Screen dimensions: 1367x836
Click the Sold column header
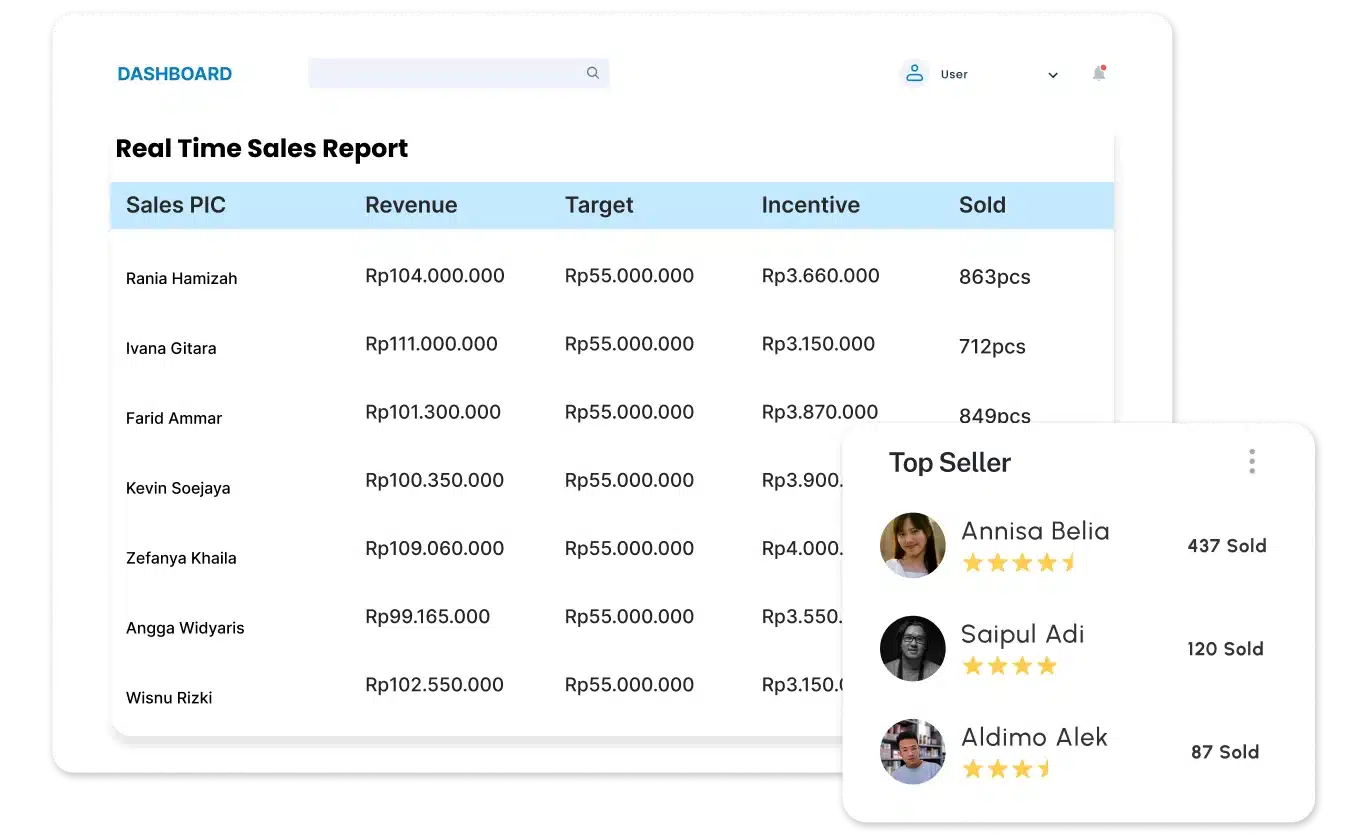pyautogui.click(x=982, y=204)
